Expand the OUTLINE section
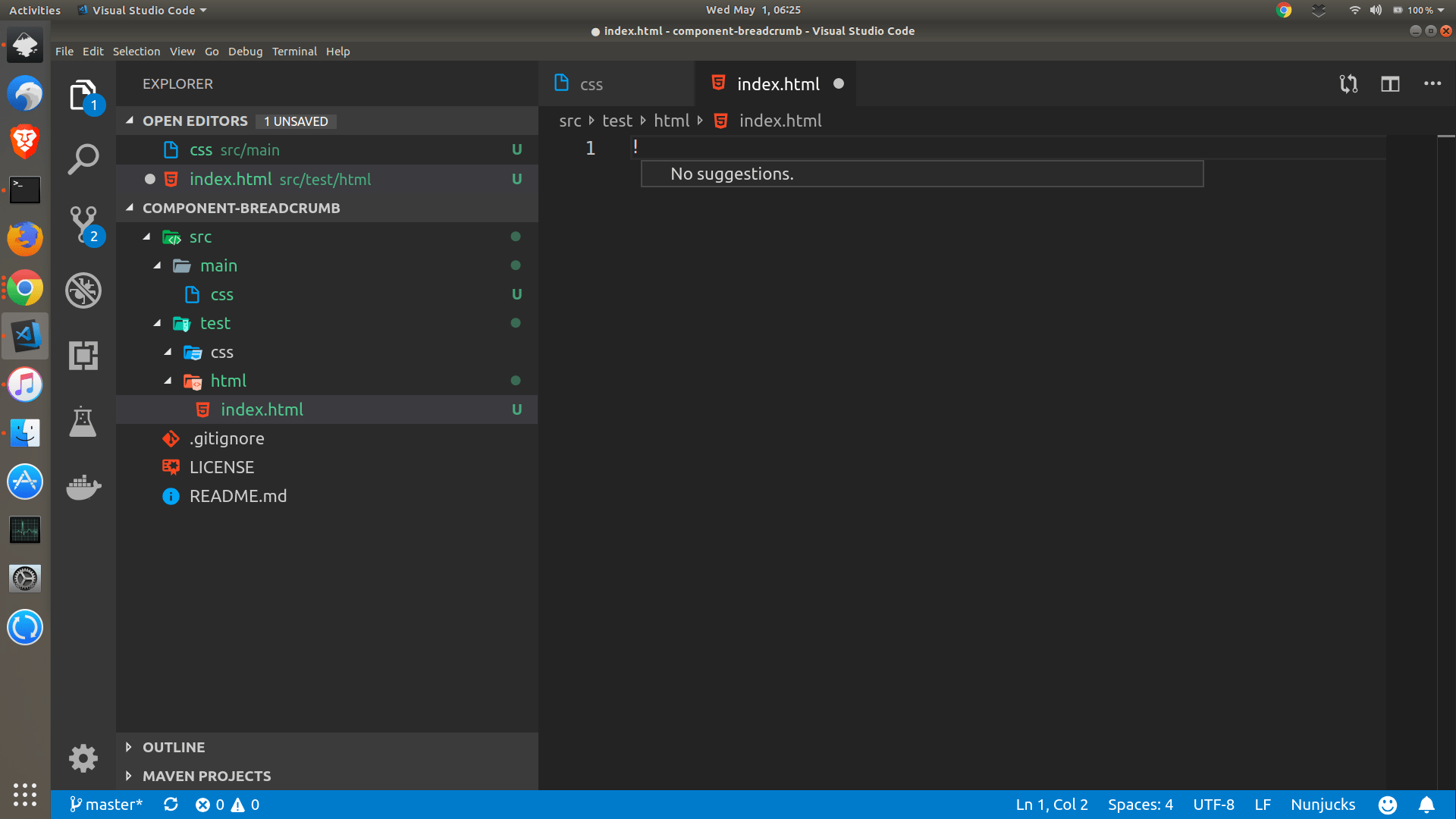 (174, 747)
